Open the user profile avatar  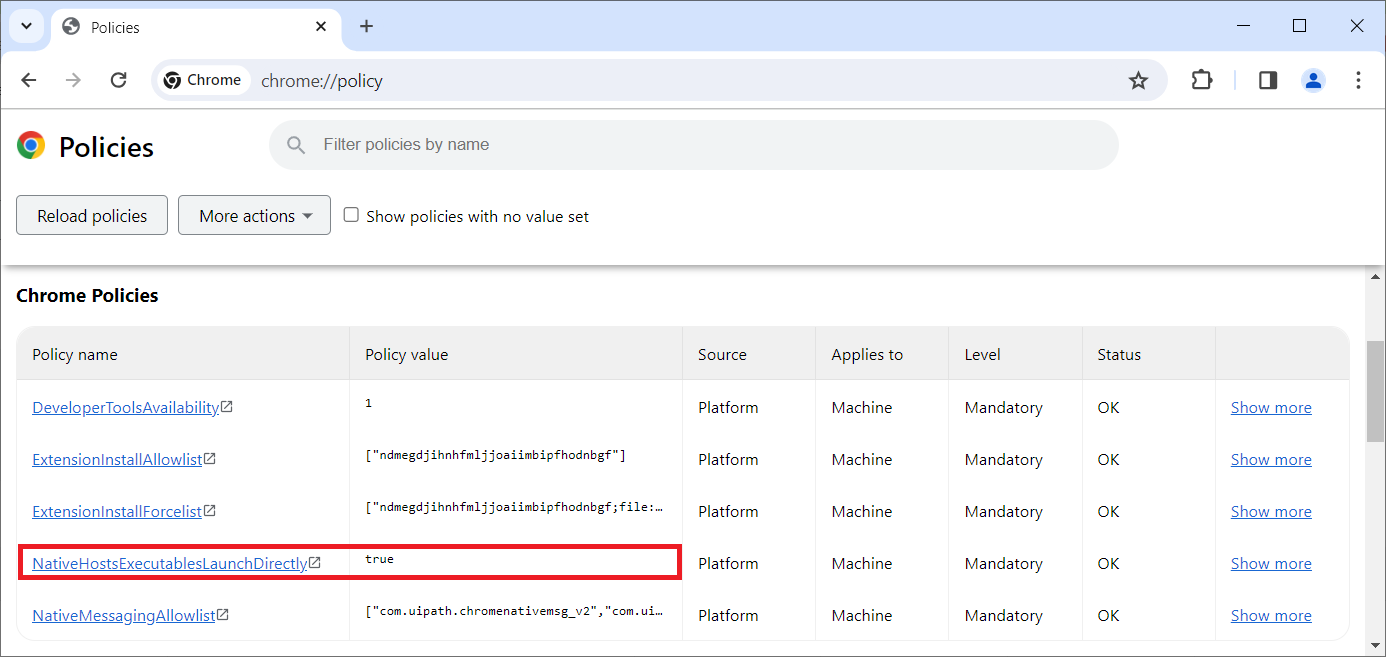point(1313,80)
